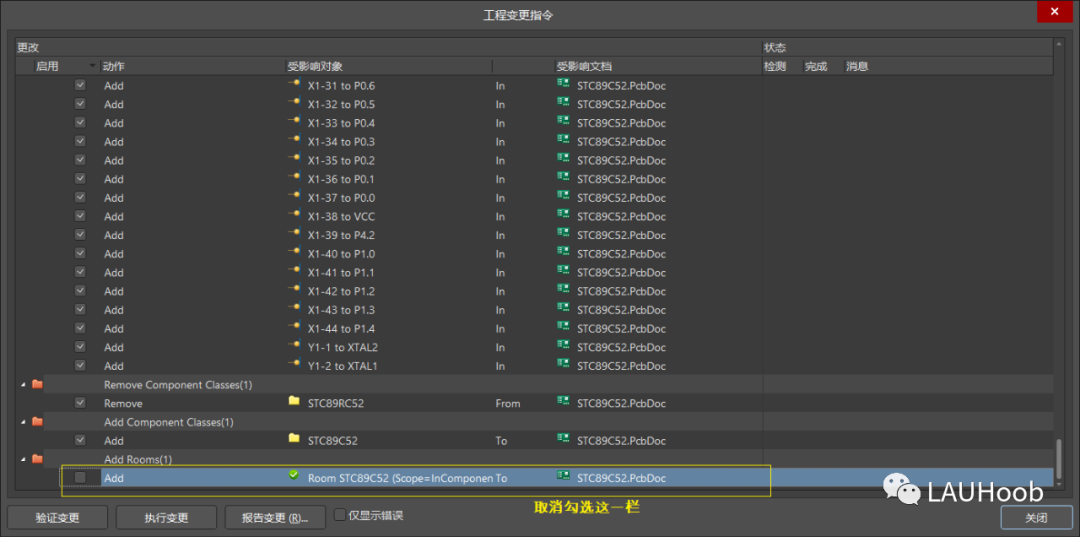The height and width of the screenshot is (537, 1080).
Task: Uncheck the enable box for Remove STC89RC52
Action: [x=81, y=402]
